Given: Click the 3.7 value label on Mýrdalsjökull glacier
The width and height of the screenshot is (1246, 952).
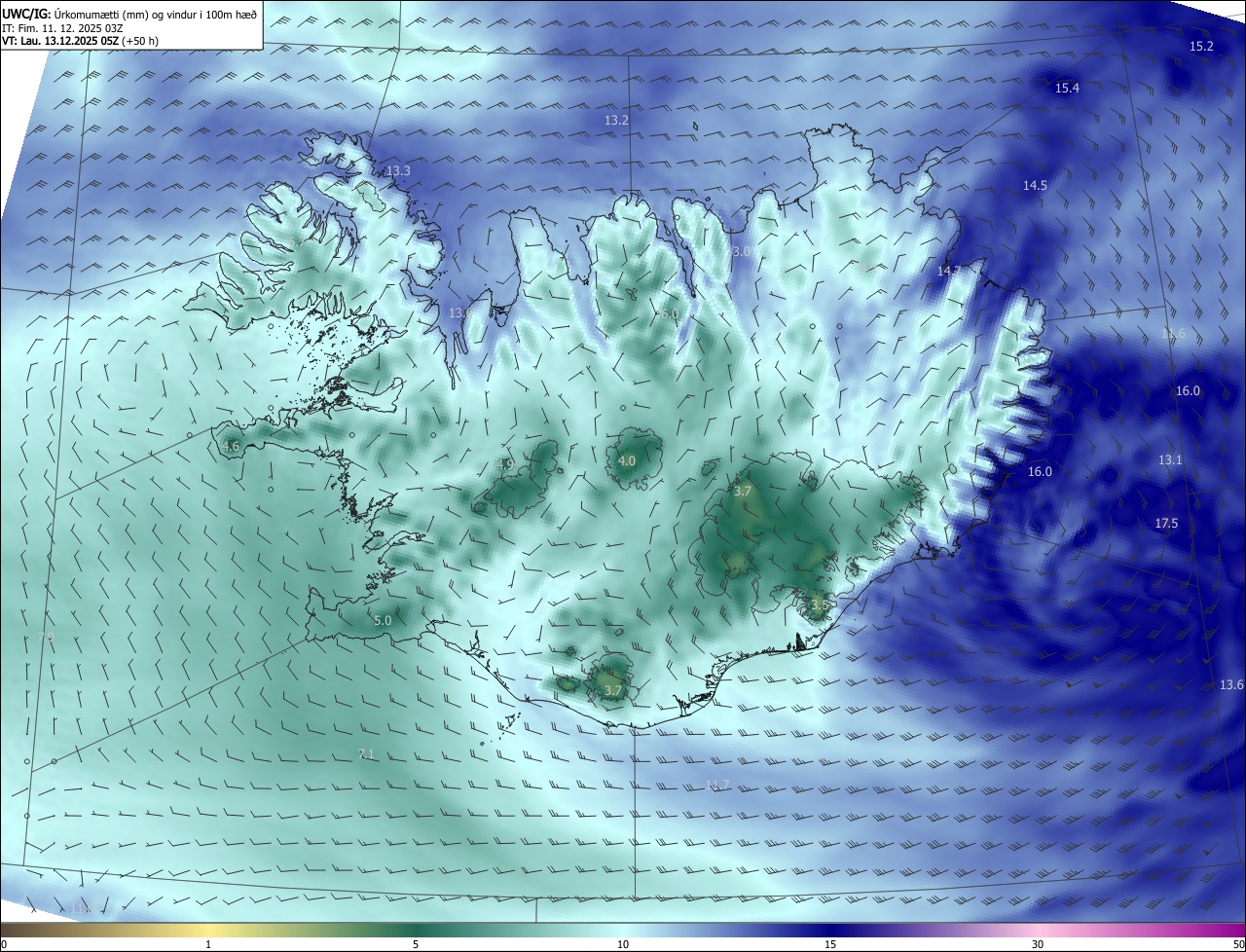Looking at the screenshot, I should (612, 691).
